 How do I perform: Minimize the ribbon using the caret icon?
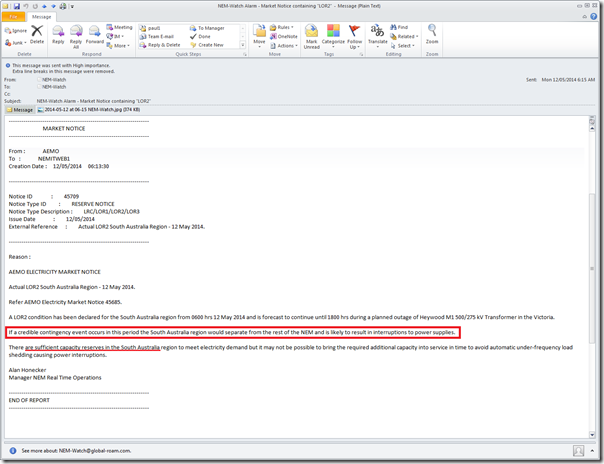[x=584, y=17]
